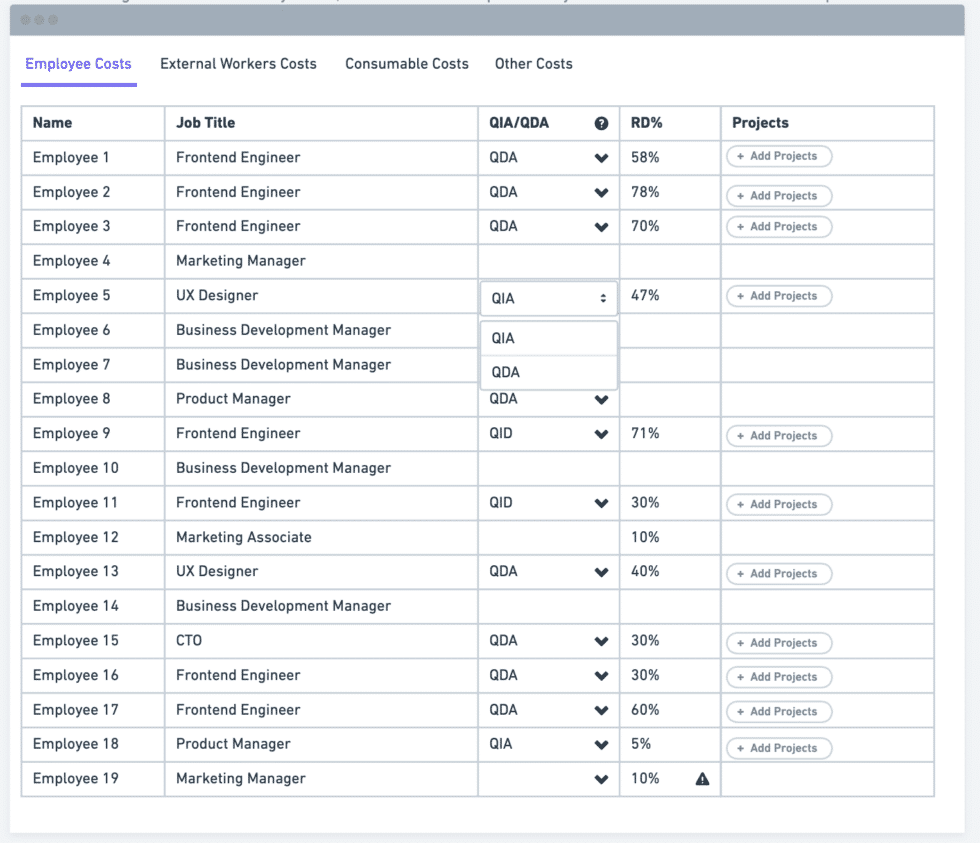Click the 60% RD value for Employee 17
Image resolution: width=980 pixels, height=843 pixels.
point(645,710)
